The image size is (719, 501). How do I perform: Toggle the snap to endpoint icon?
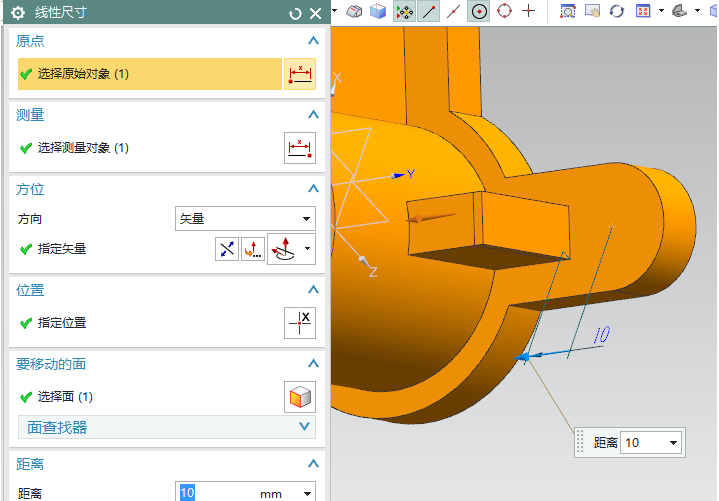429,11
